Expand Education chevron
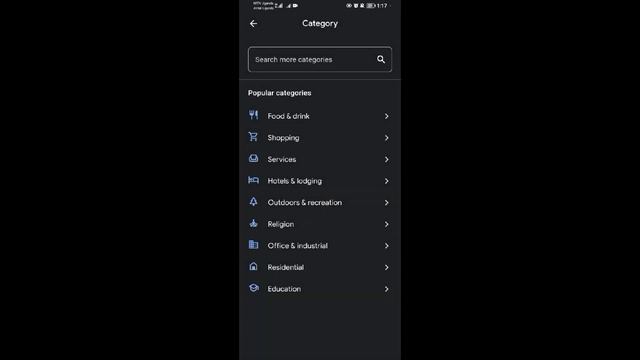 point(386,289)
